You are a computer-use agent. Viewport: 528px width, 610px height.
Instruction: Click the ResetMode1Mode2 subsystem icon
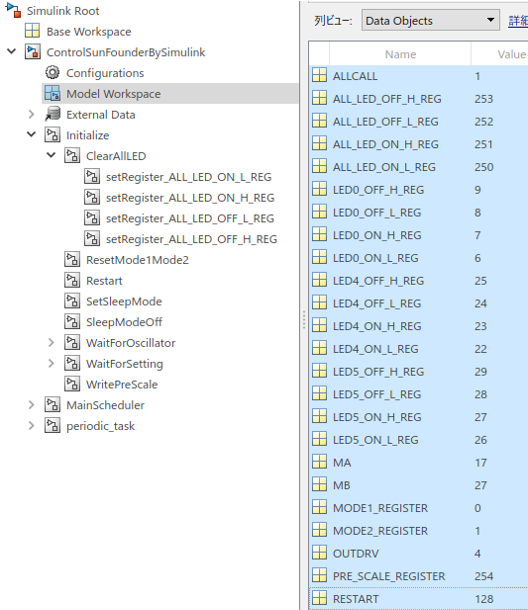coord(72,259)
